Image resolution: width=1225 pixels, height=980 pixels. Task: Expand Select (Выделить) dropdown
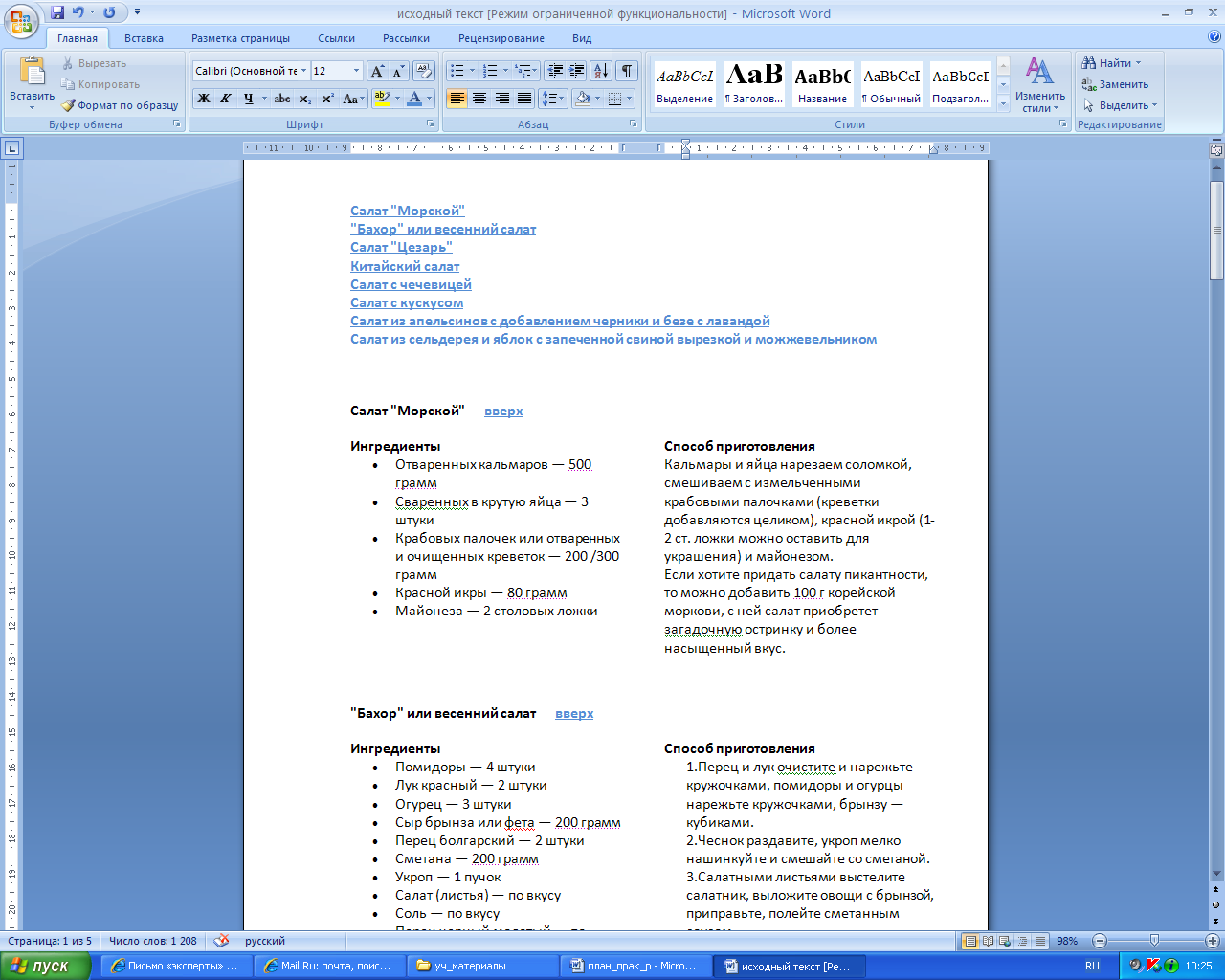point(1155,105)
